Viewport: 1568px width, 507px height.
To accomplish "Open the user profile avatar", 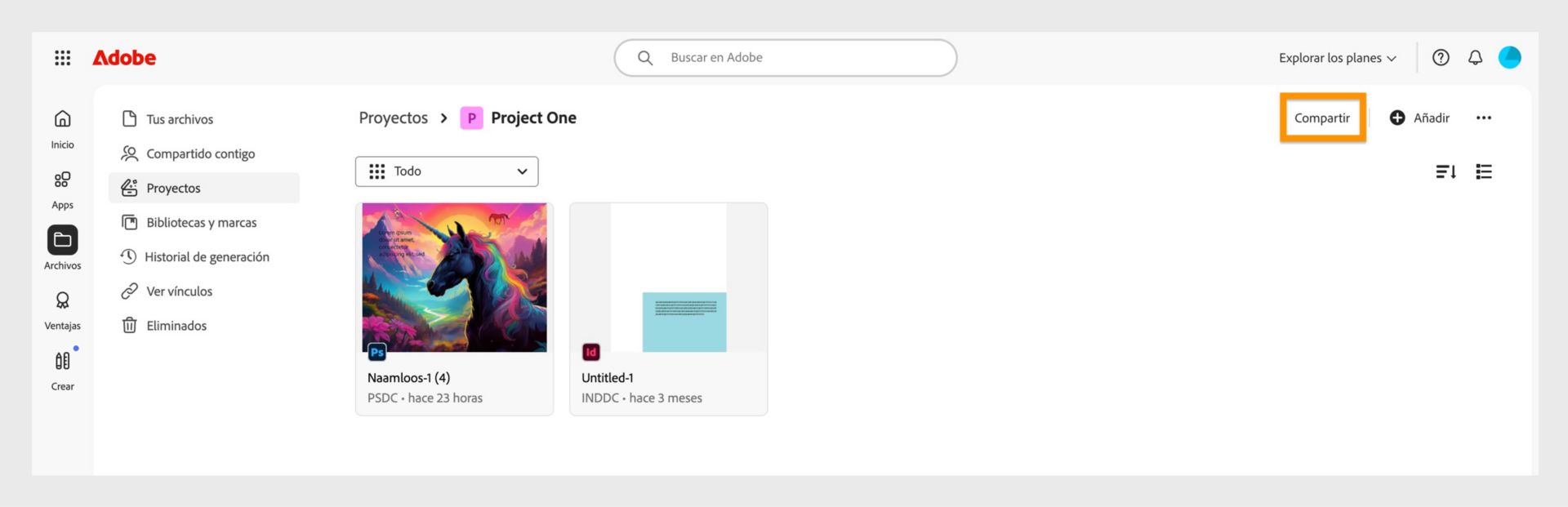I will (x=1509, y=58).
